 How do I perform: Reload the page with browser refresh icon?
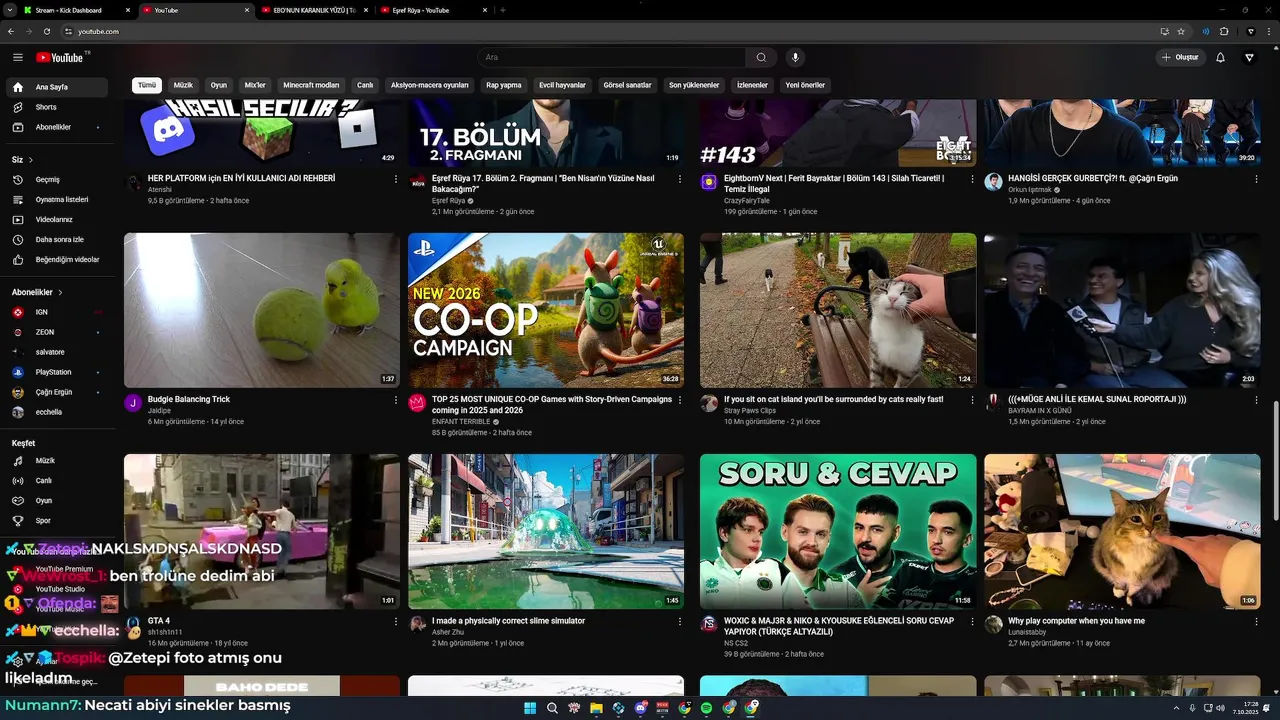pos(45,32)
